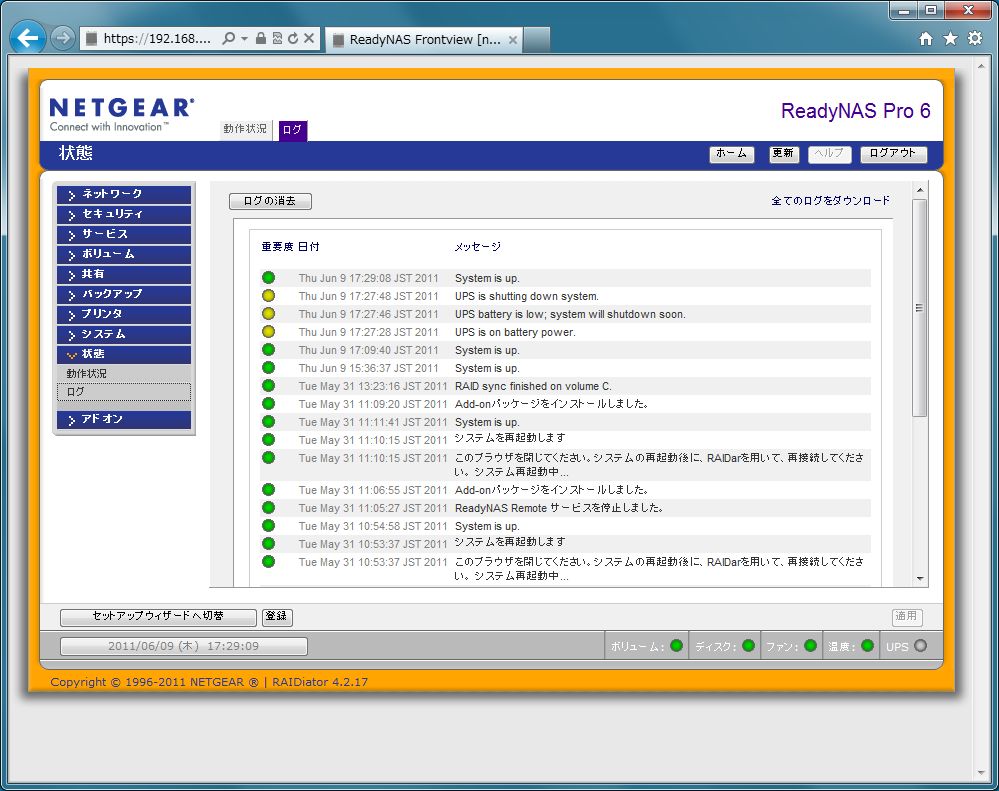Click the browser home icon
This screenshot has width=999, height=791.
coord(926,39)
